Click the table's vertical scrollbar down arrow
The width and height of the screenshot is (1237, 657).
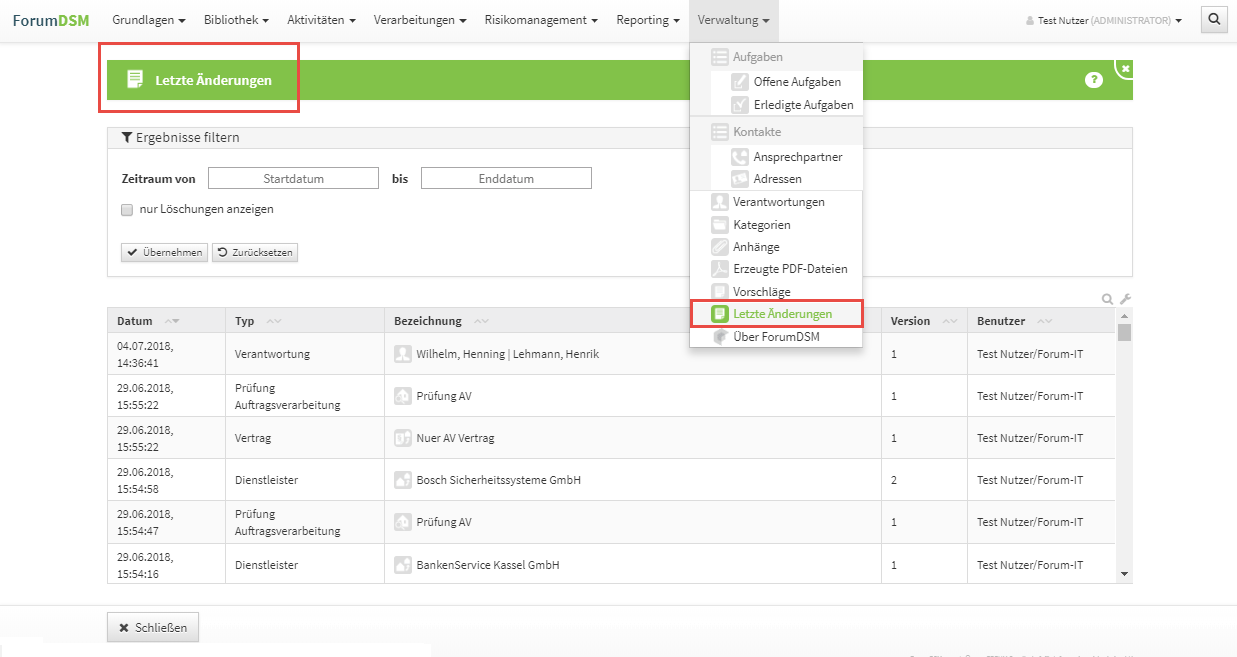(1124, 574)
